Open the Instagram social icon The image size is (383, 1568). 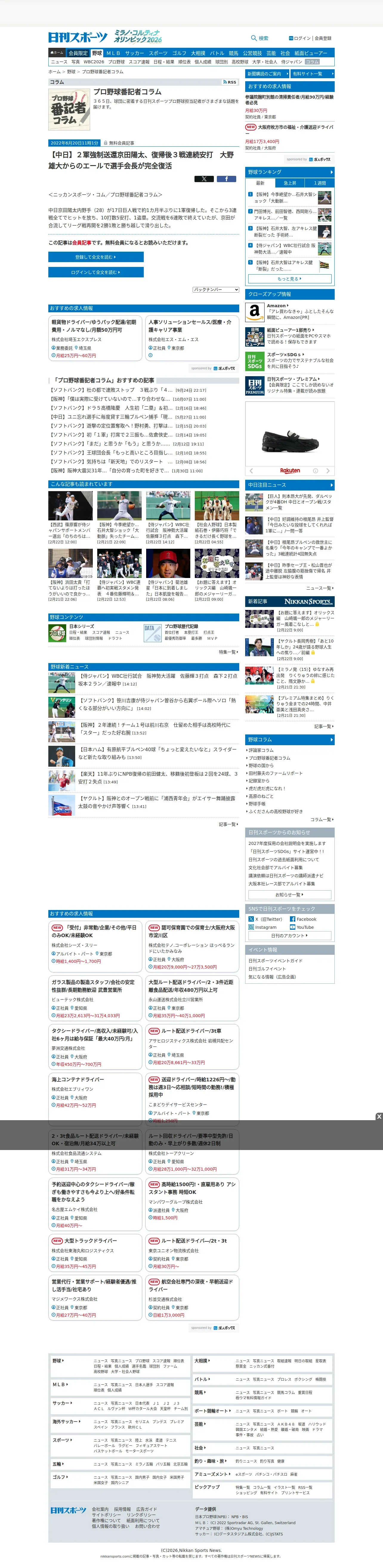pyautogui.click(x=251, y=927)
